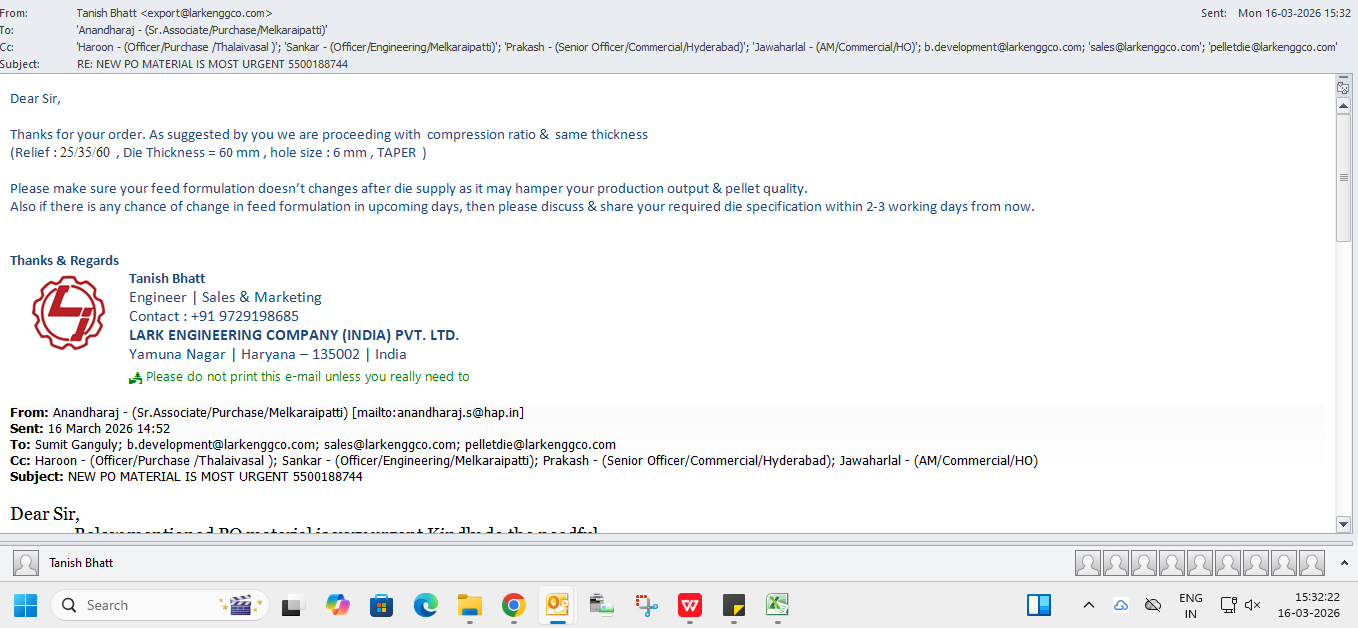
Task: Open Excel from the taskbar
Action: click(x=777, y=605)
